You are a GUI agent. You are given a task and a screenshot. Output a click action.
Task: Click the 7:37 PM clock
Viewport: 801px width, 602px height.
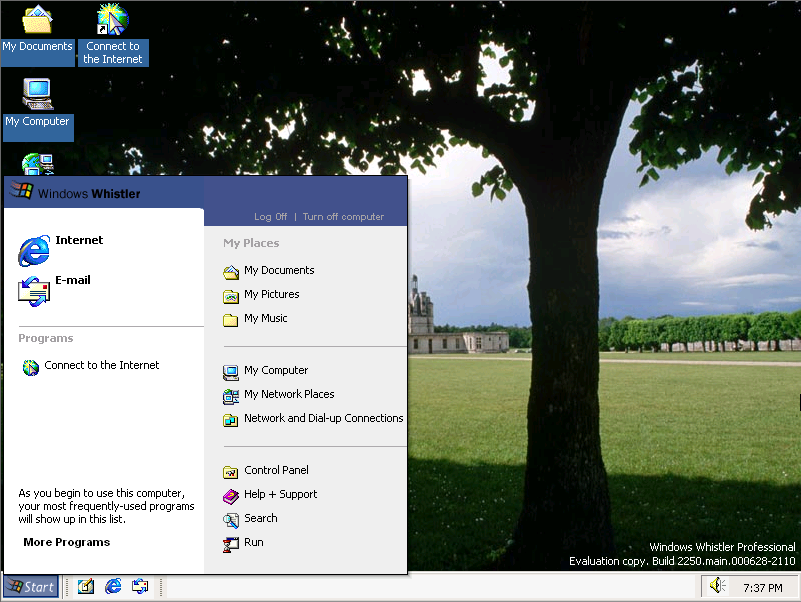pyautogui.click(x=763, y=588)
